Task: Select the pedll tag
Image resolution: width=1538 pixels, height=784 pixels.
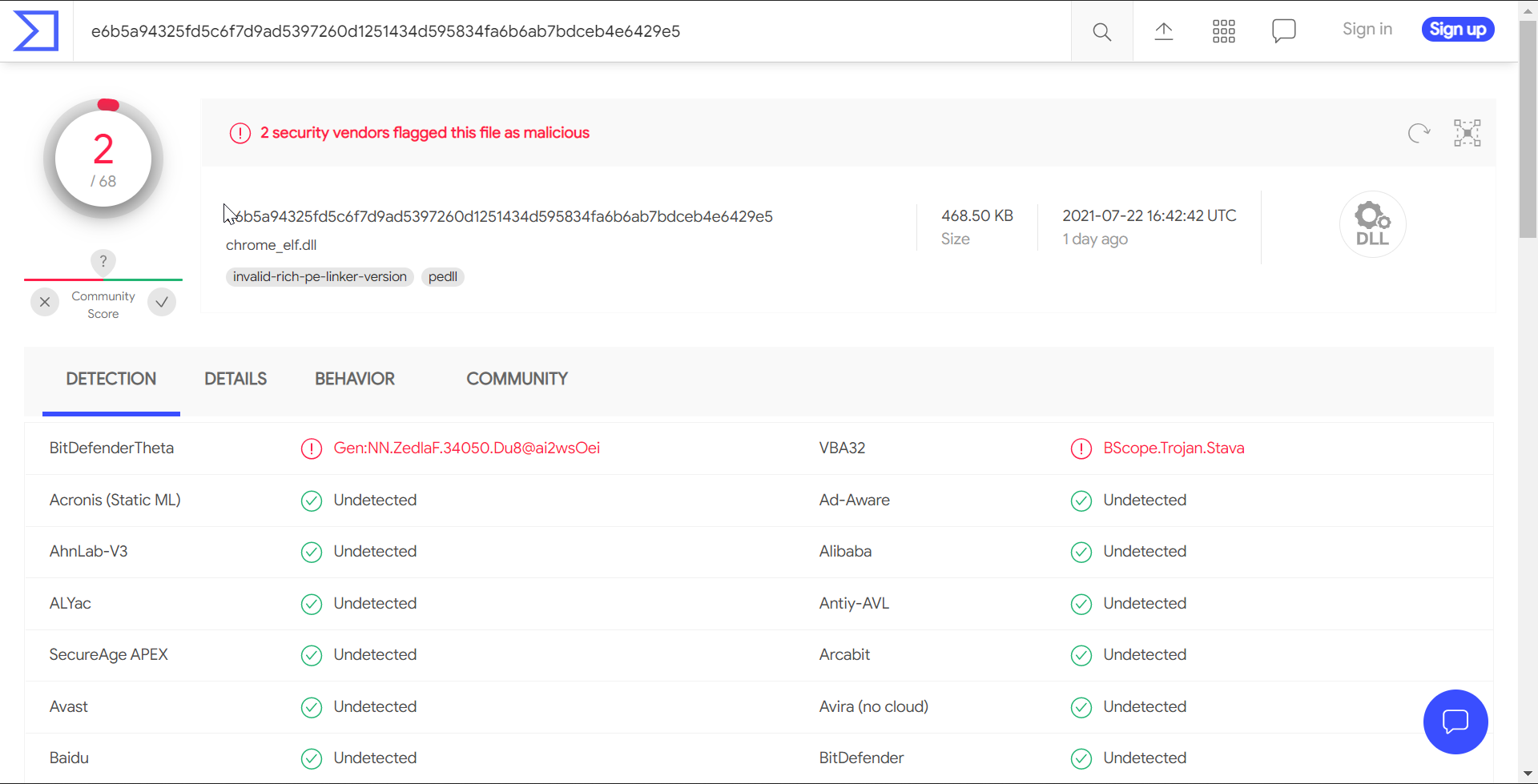Action: pyautogui.click(x=441, y=276)
